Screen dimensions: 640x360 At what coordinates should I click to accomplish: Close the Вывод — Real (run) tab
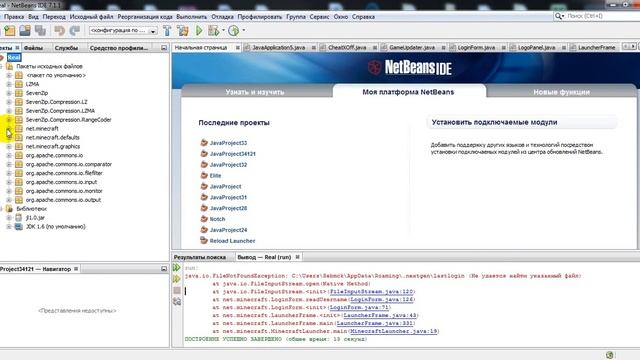(298, 257)
